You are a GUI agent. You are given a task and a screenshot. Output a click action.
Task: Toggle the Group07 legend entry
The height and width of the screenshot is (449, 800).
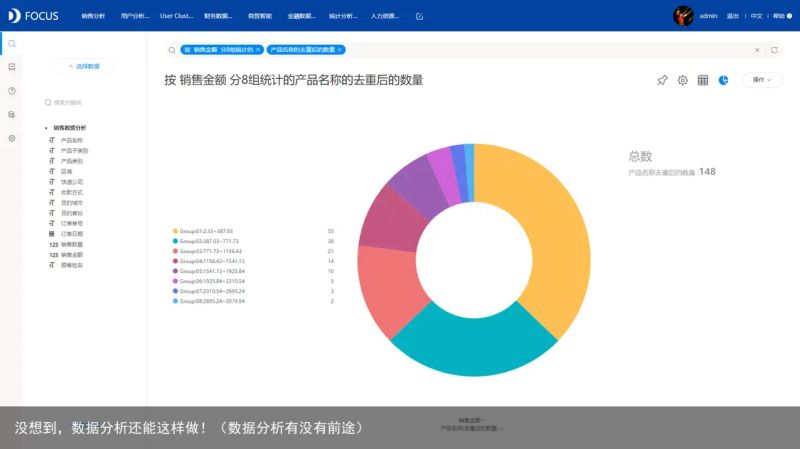pos(209,291)
